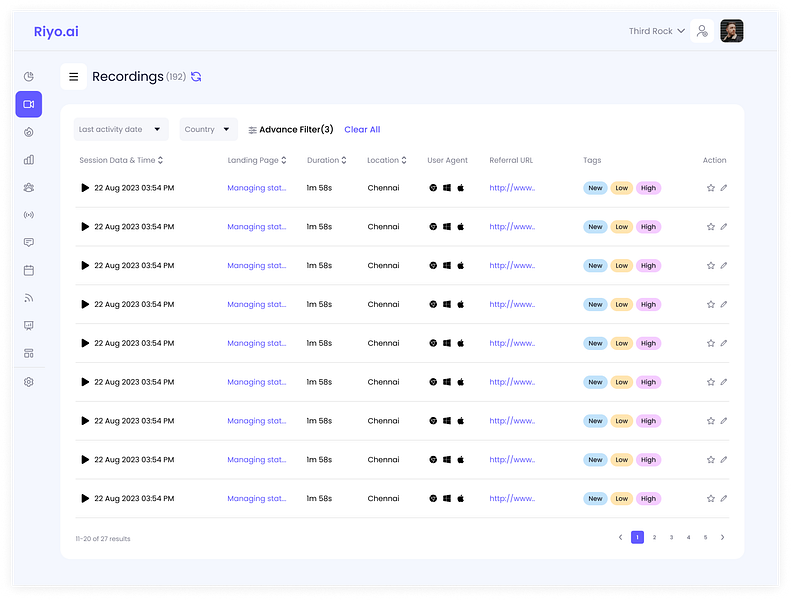791x600 pixels.
Task: Select pagination page 1
Action: (x=637, y=537)
